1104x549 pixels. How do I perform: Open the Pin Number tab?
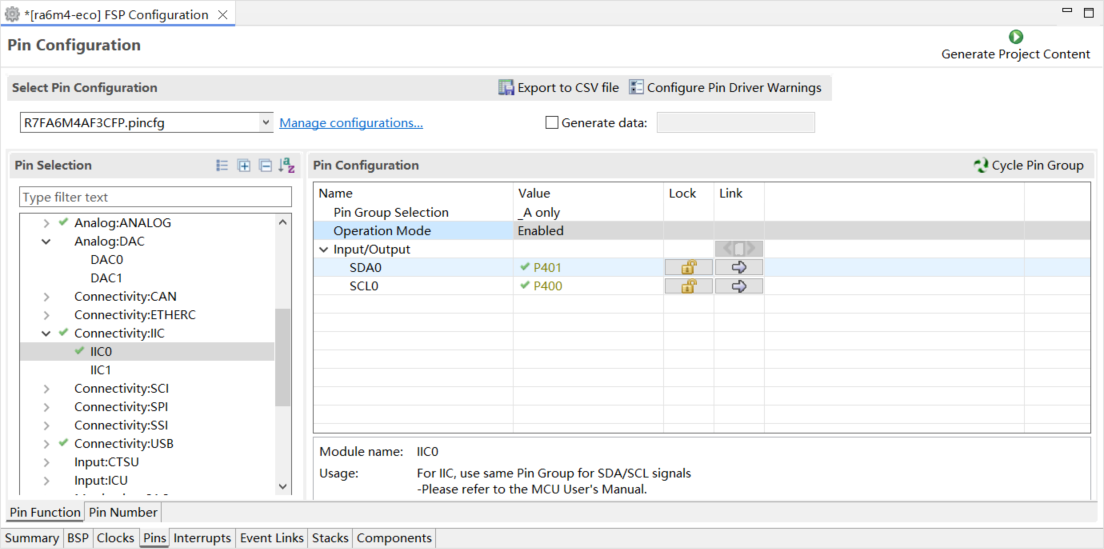pos(123,512)
